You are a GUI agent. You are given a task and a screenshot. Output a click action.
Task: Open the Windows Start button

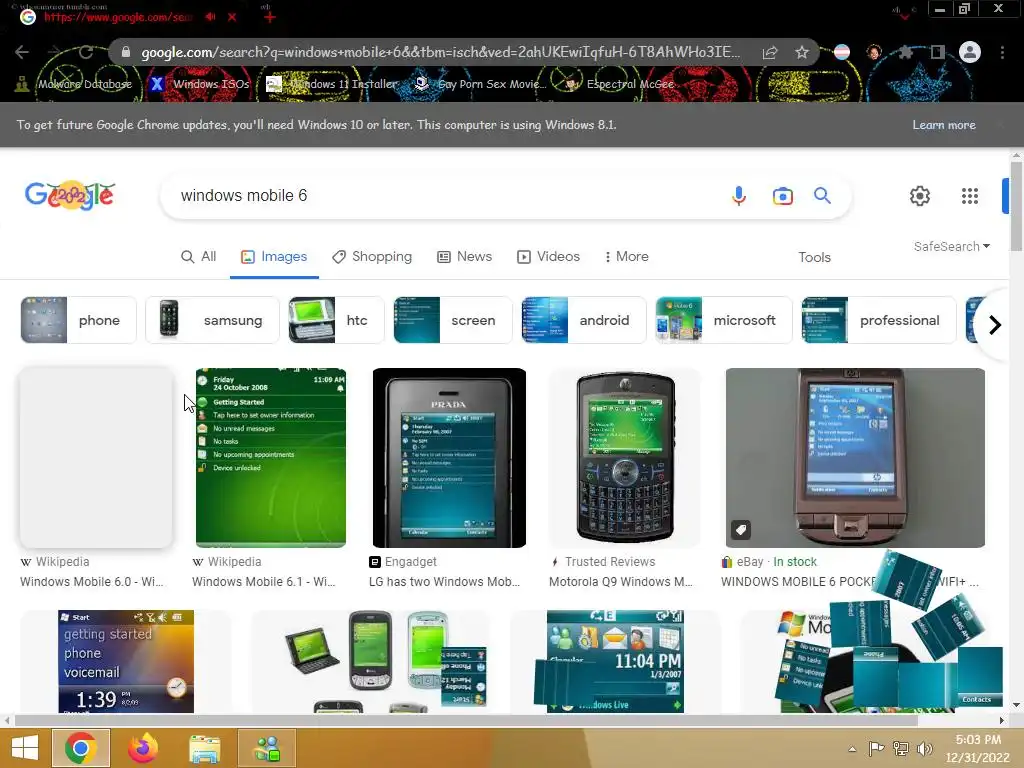click(25, 748)
